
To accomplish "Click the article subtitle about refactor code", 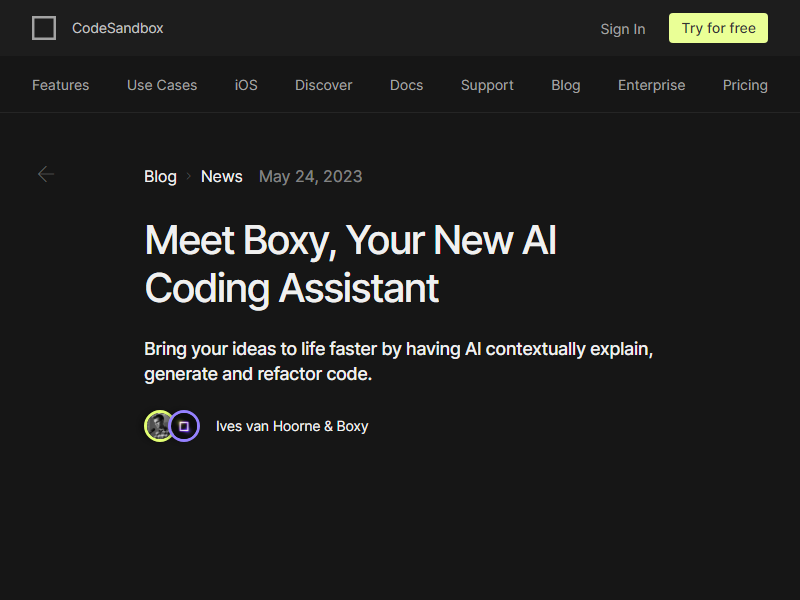I will tap(398, 361).
